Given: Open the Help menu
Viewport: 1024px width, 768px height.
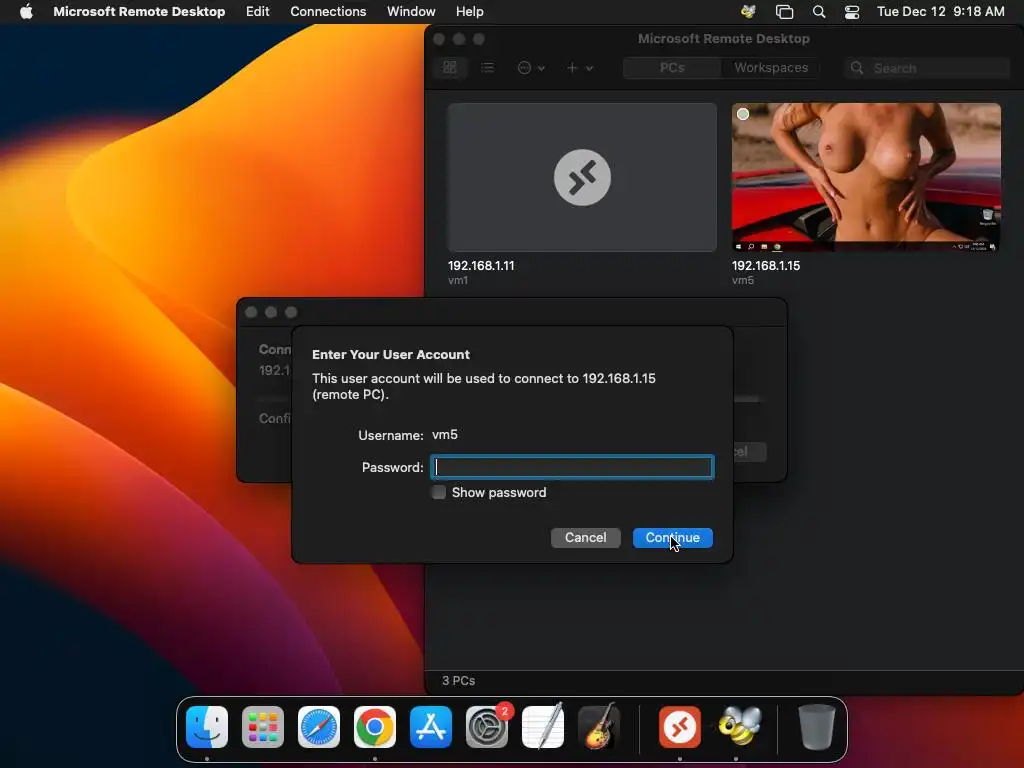Looking at the screenshot, I should tap(469, 11).
